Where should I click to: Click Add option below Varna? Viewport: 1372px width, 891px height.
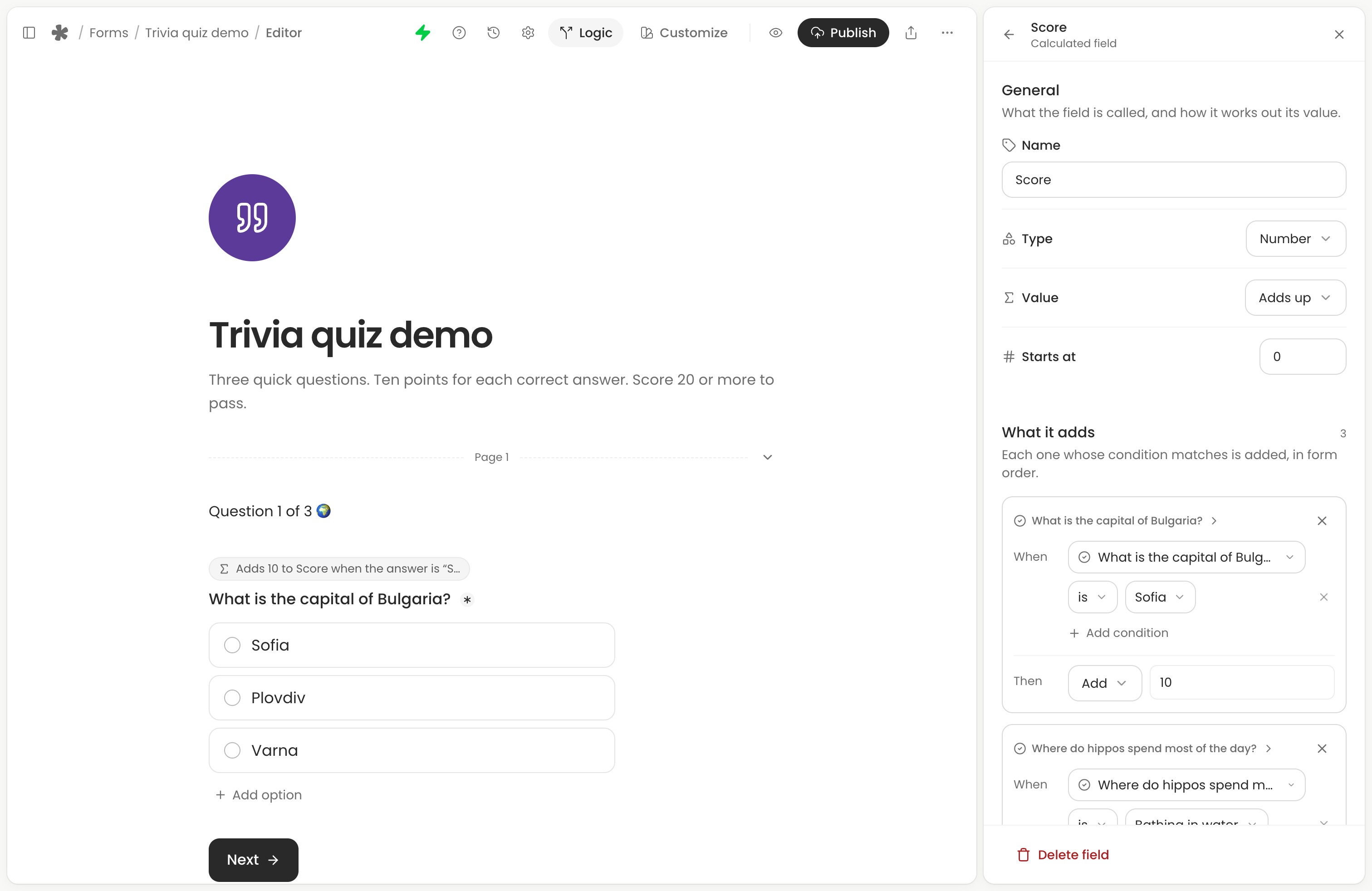coord(258,795)
